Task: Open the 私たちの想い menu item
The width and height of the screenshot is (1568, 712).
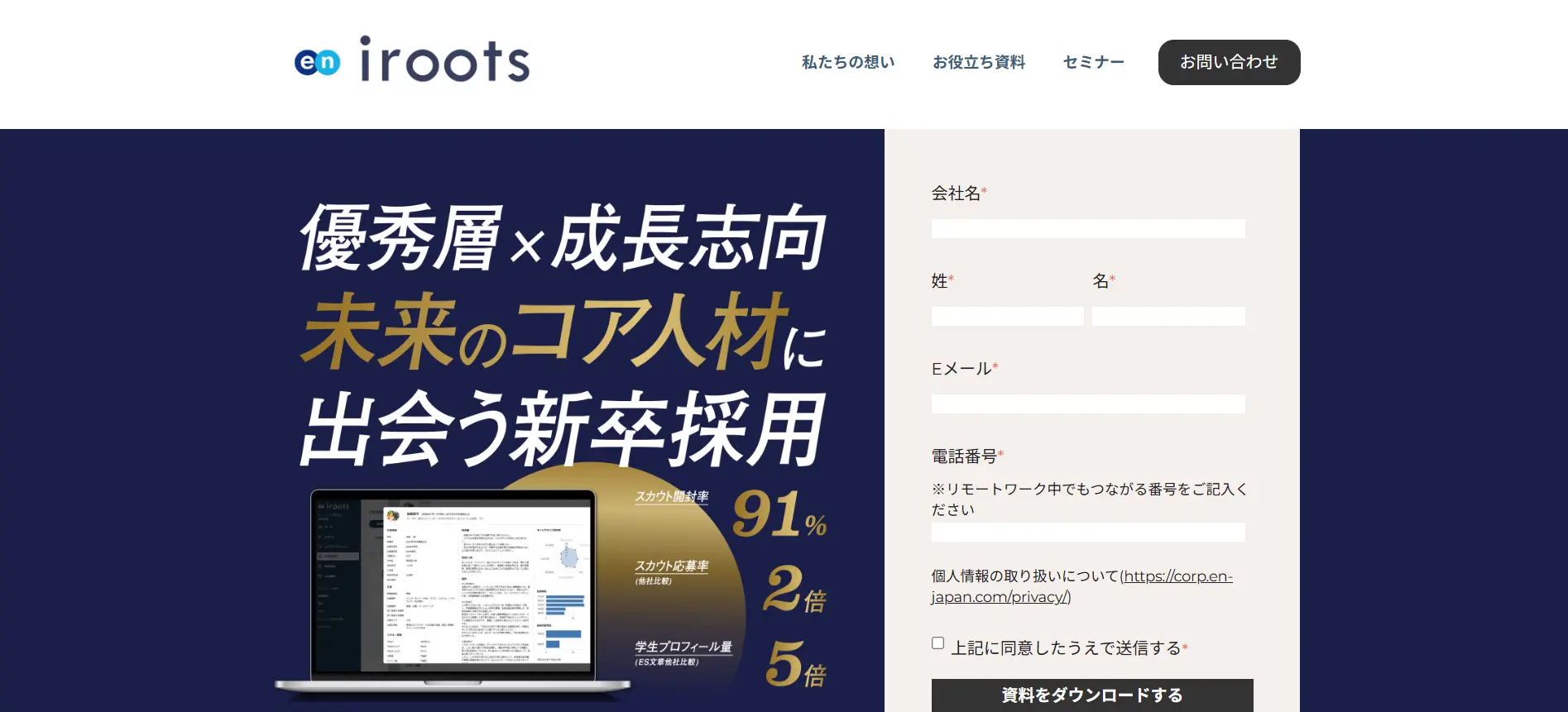Action: point(848,62)
